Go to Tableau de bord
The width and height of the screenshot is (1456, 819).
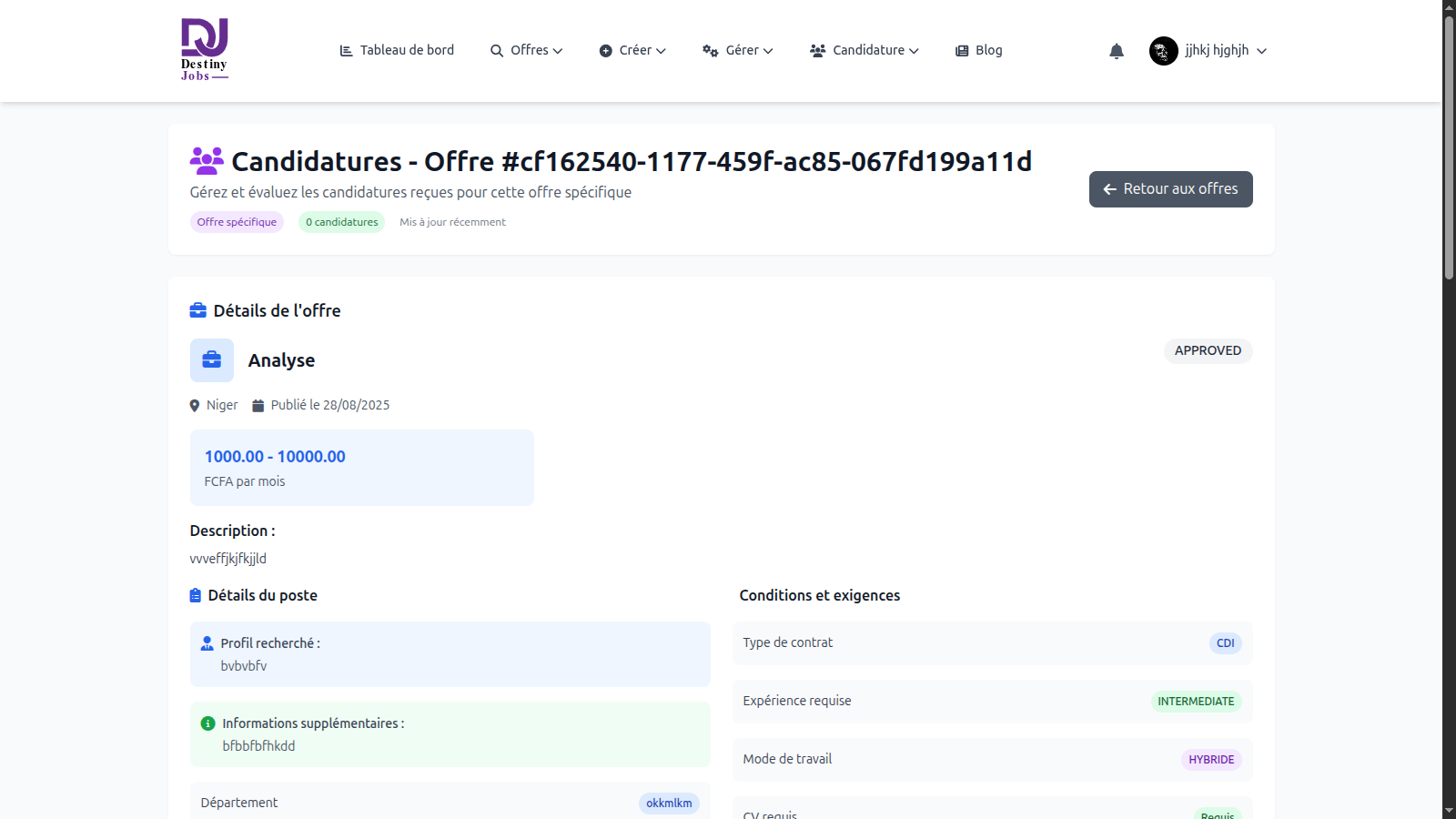tap(397, 51)
